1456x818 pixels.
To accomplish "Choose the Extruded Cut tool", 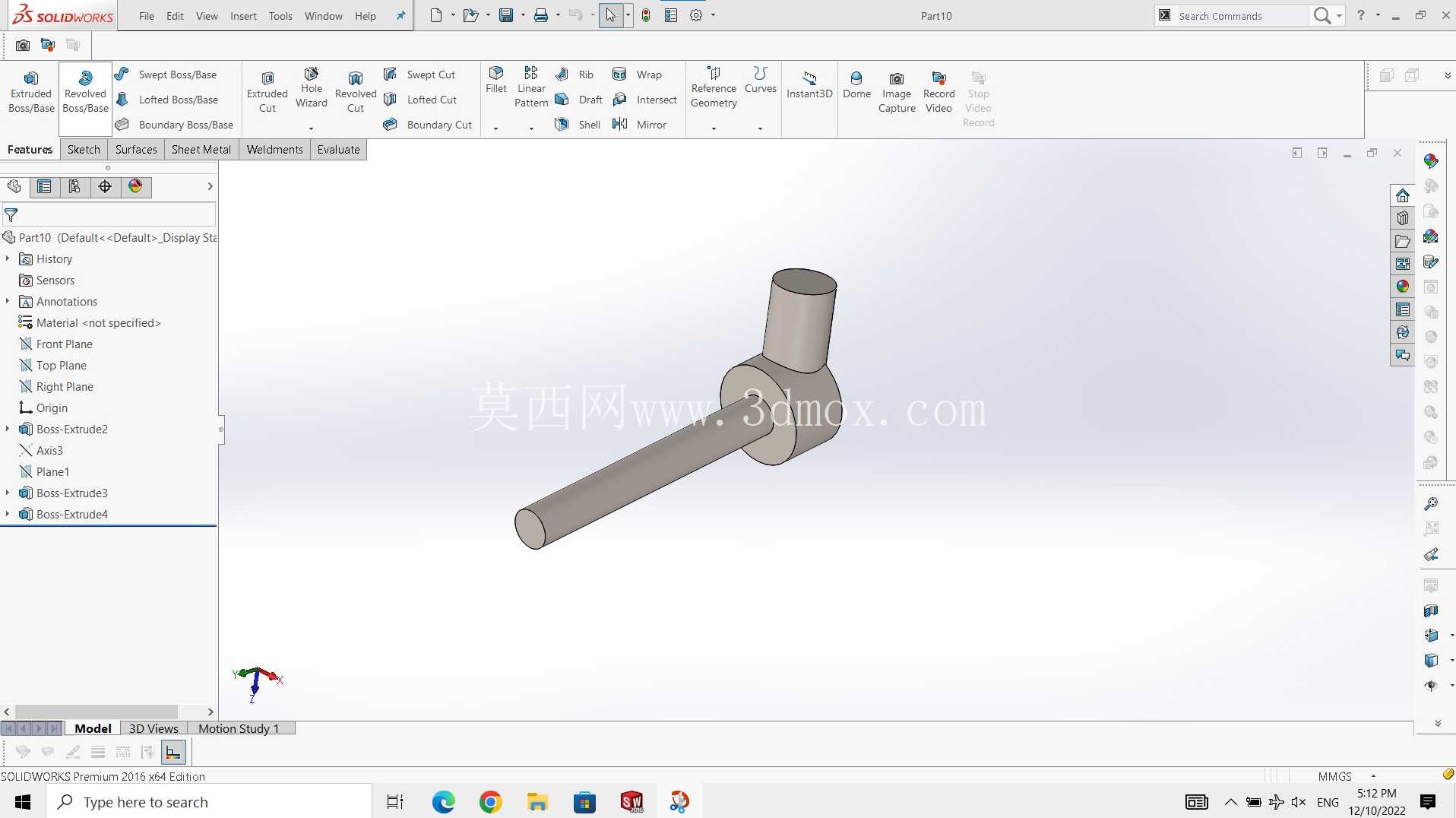I will tap(267, 92).
